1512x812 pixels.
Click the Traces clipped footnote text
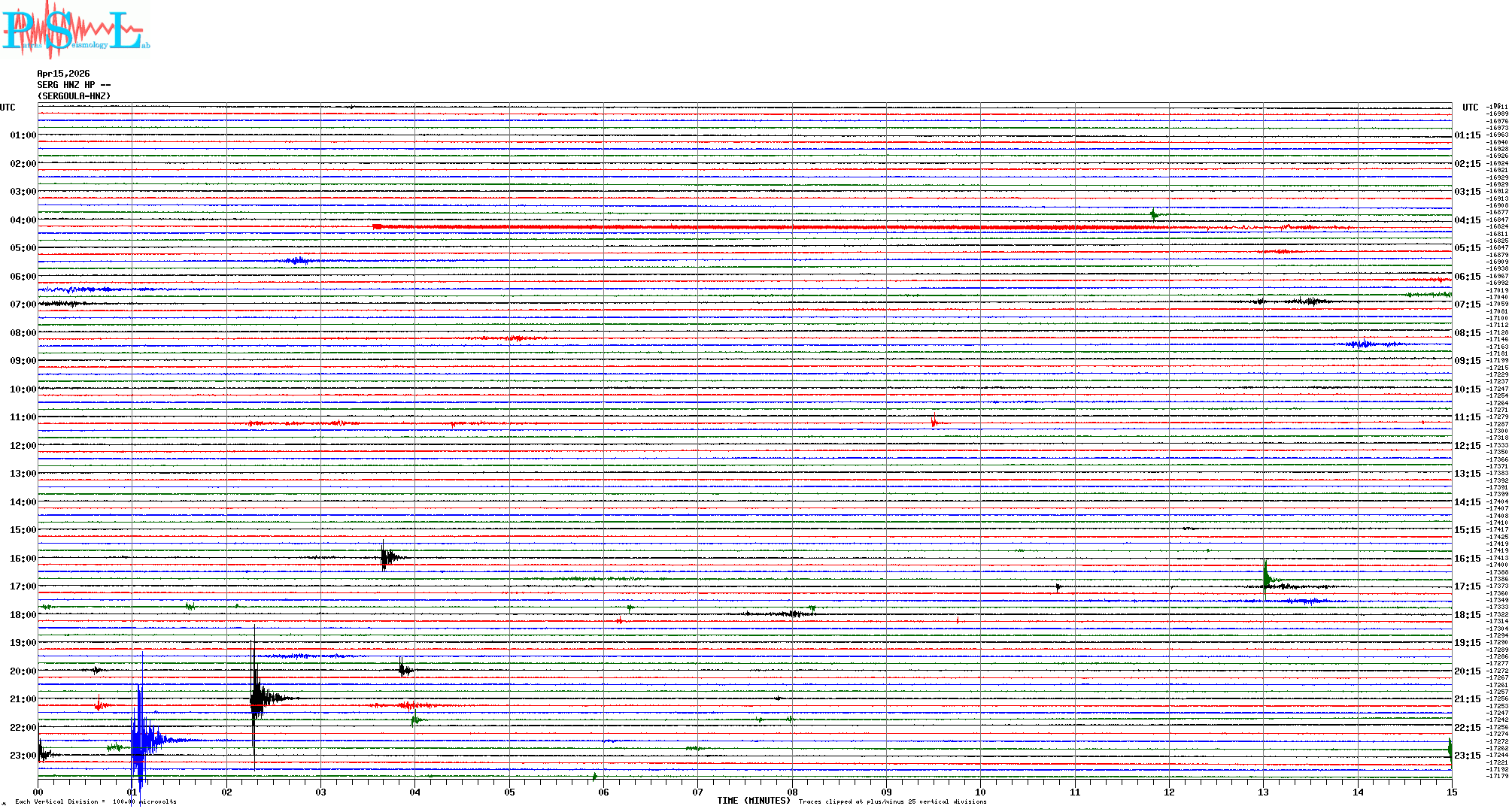pyautogui.click(x=892, y=801)
